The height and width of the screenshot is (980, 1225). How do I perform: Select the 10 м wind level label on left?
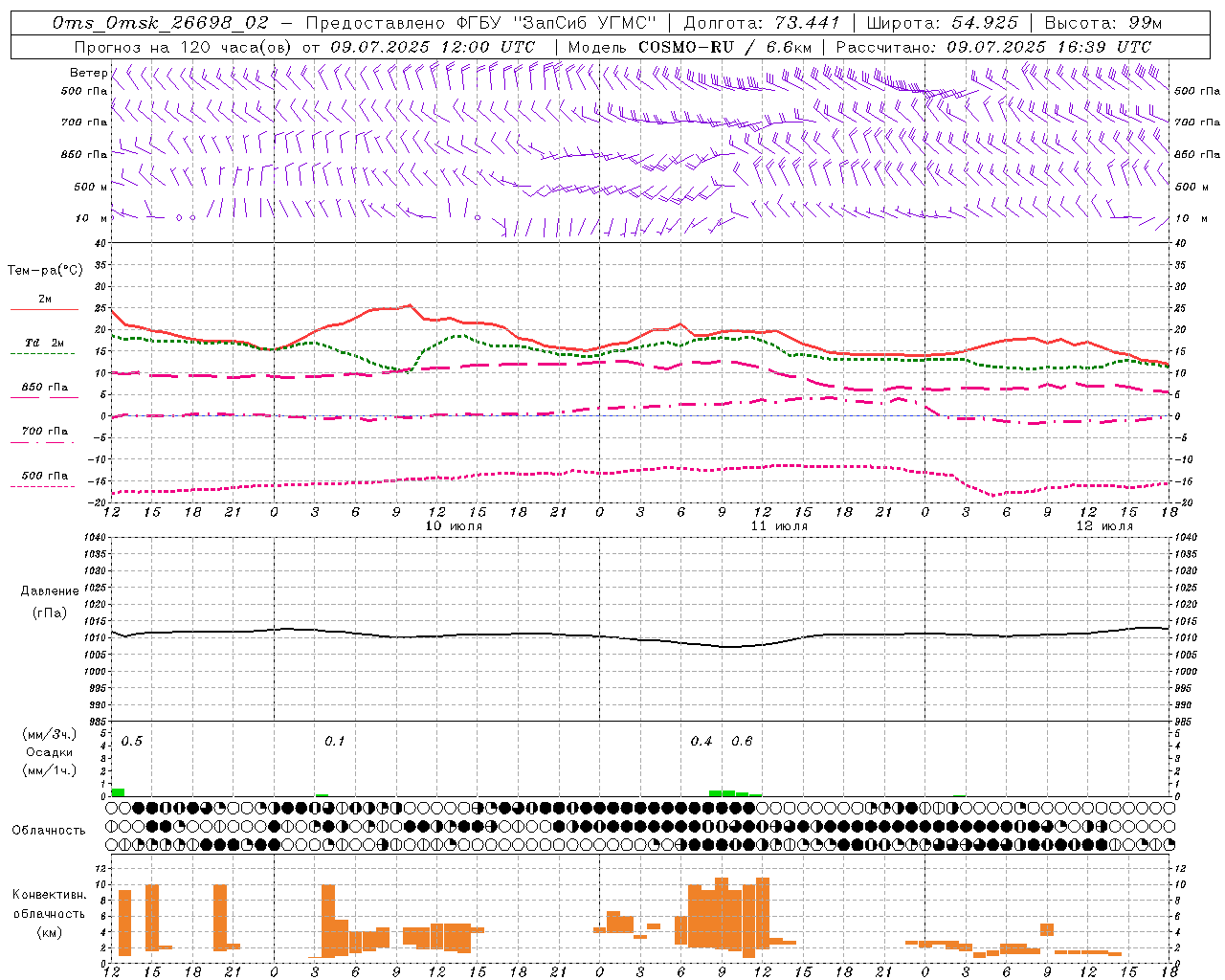click(92, 218)
